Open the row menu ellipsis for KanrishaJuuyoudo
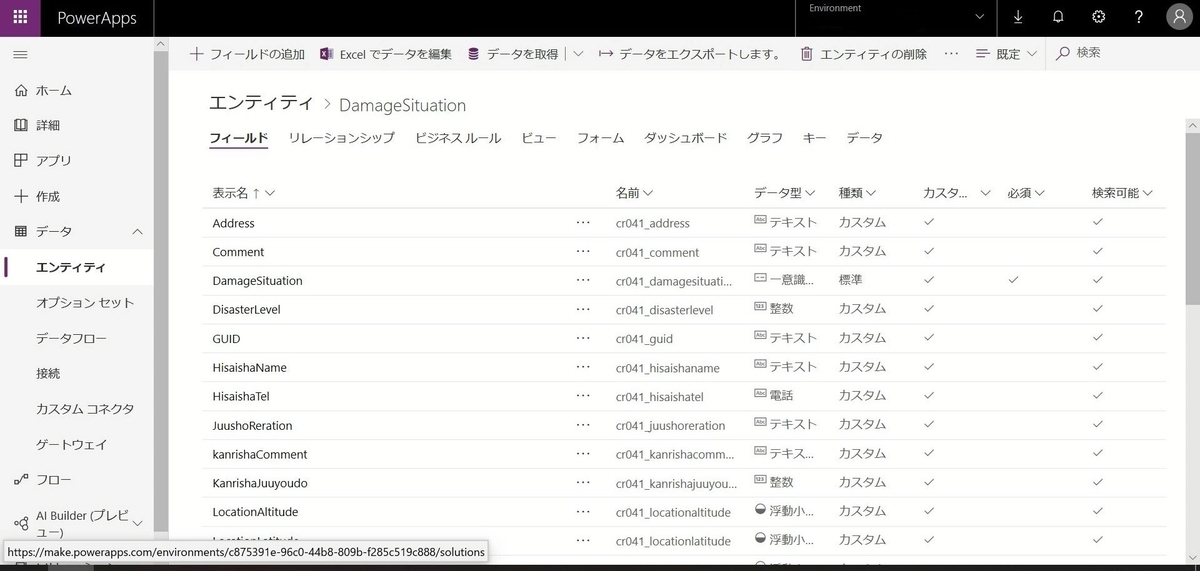Image resolution: width=1200 pixels, height=571 pixels. (583, 483)
